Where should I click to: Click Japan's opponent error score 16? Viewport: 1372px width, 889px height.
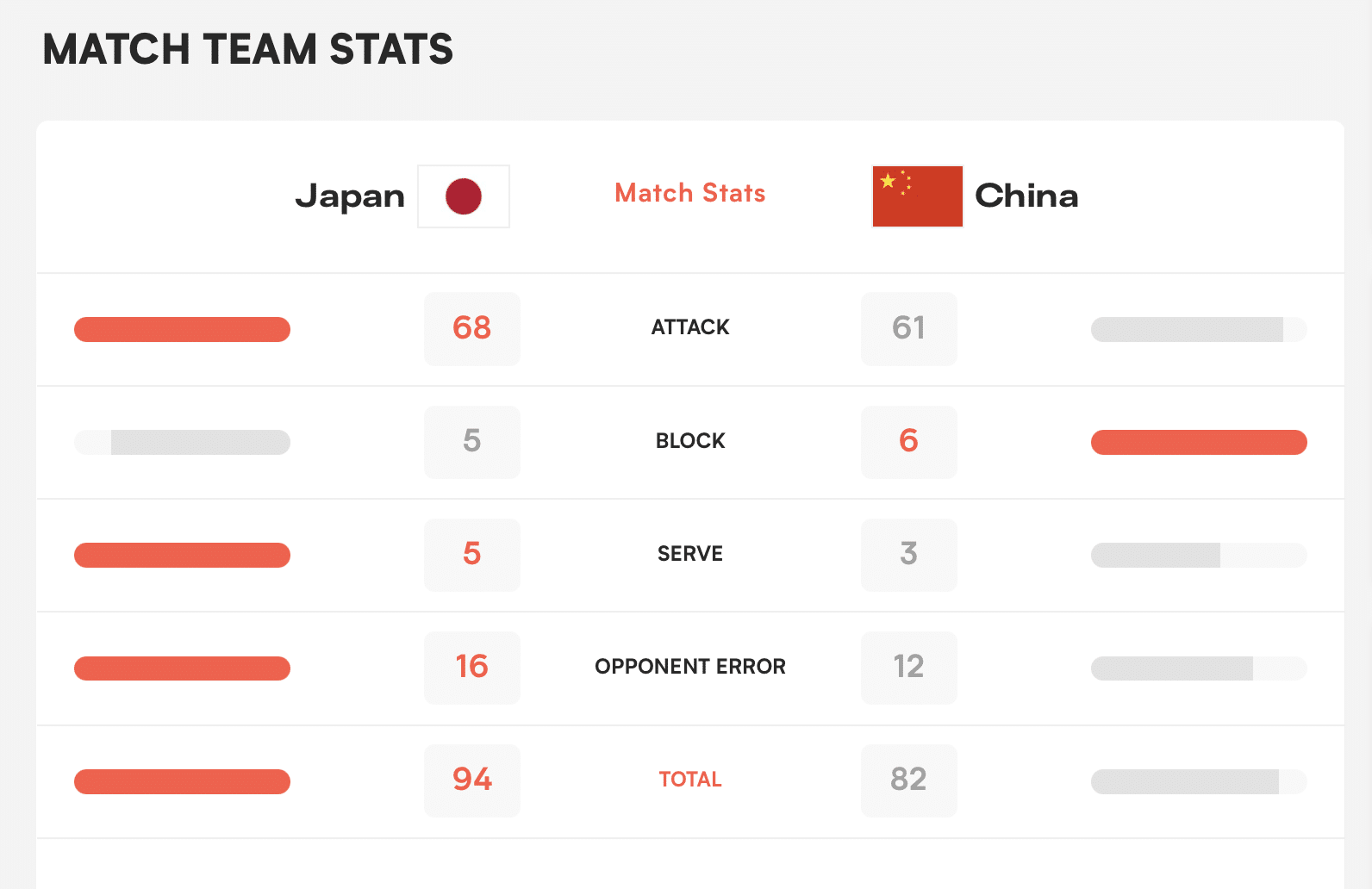[x=472, y=667]
